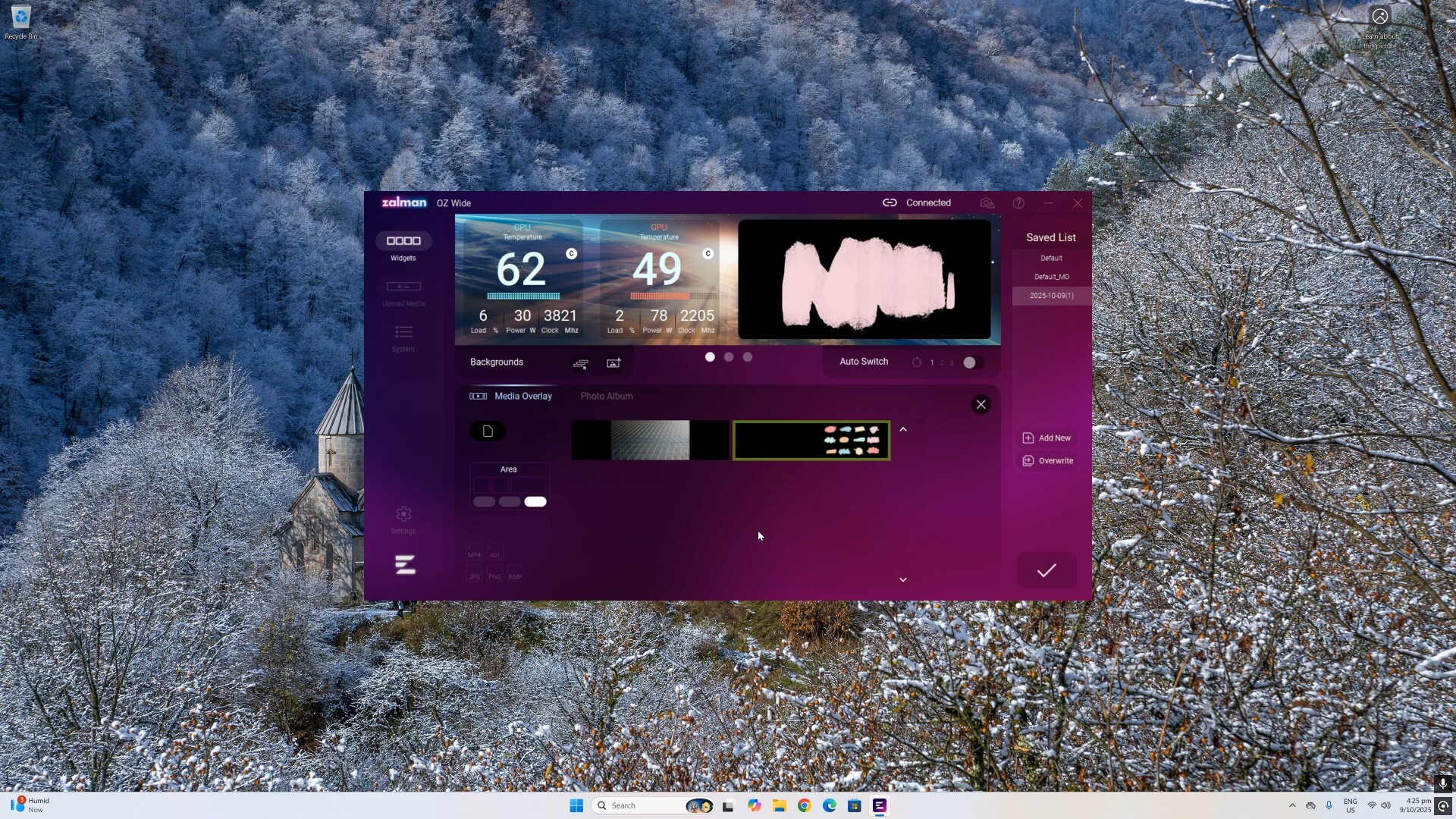Open the System sidebar section
The height and width of the screenshot is (819, 1456).
[x=403, y=332]
